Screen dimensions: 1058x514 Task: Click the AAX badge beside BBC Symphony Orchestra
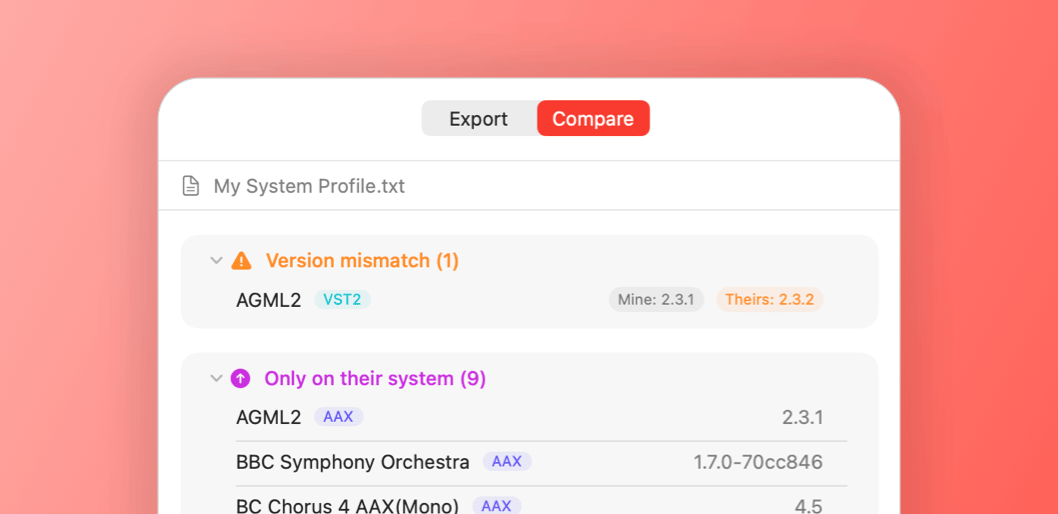(507, 462)
